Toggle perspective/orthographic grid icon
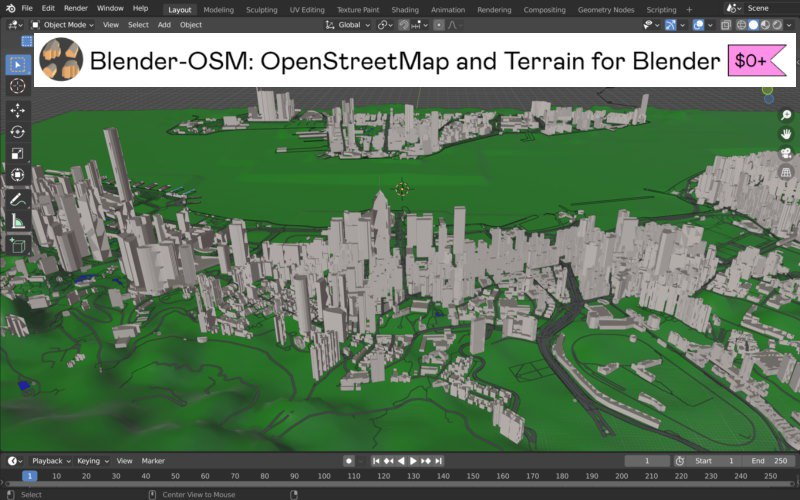This screenshot has height=500, width=800. point(786,172)
